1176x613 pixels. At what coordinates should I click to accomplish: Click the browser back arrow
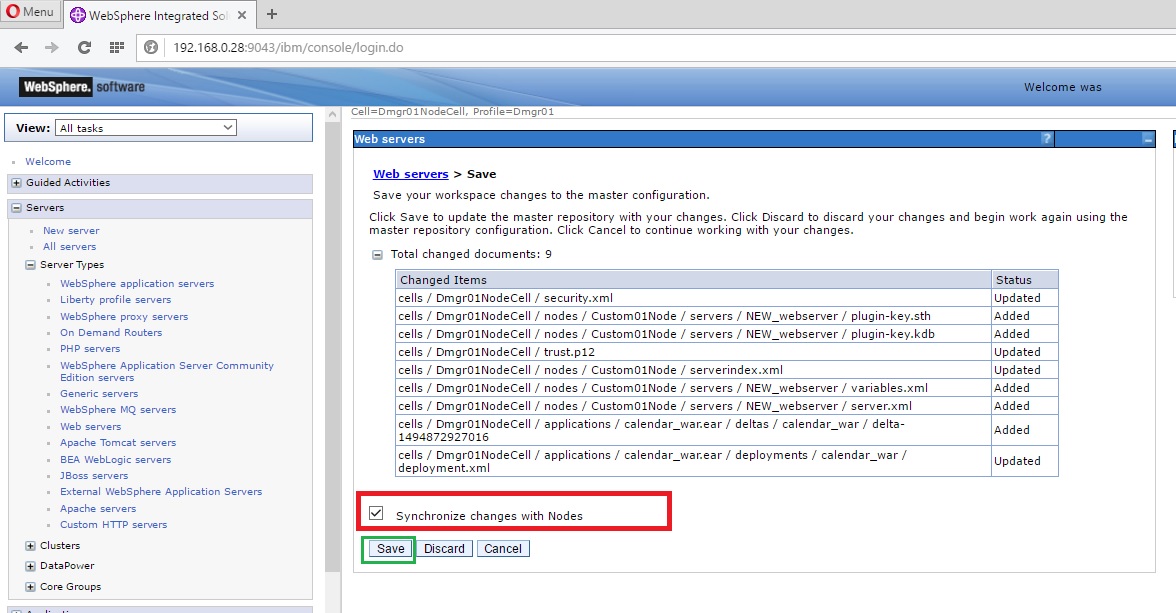[21, 46]
